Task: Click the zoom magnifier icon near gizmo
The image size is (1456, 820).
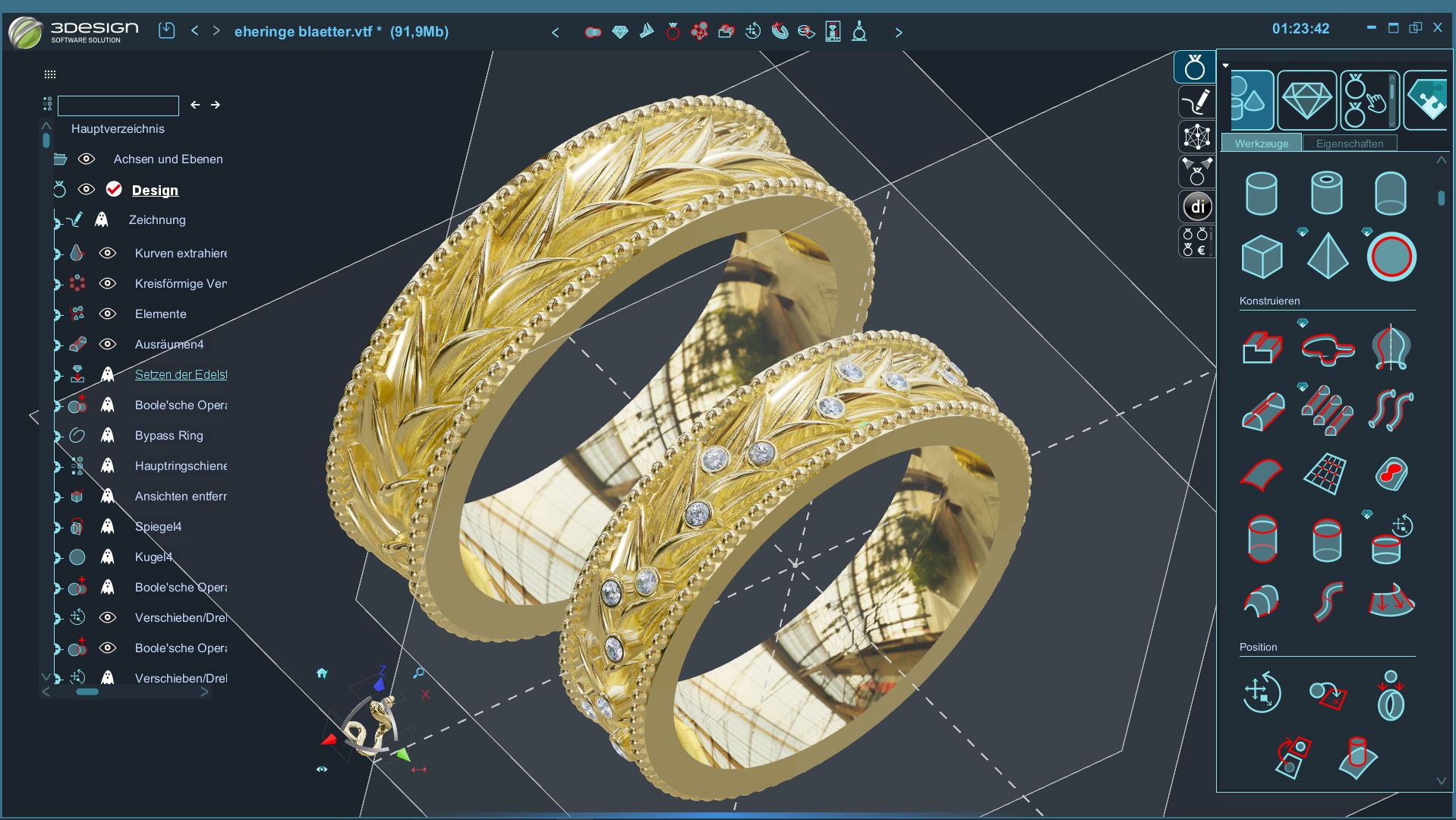Action: (418, 673)
